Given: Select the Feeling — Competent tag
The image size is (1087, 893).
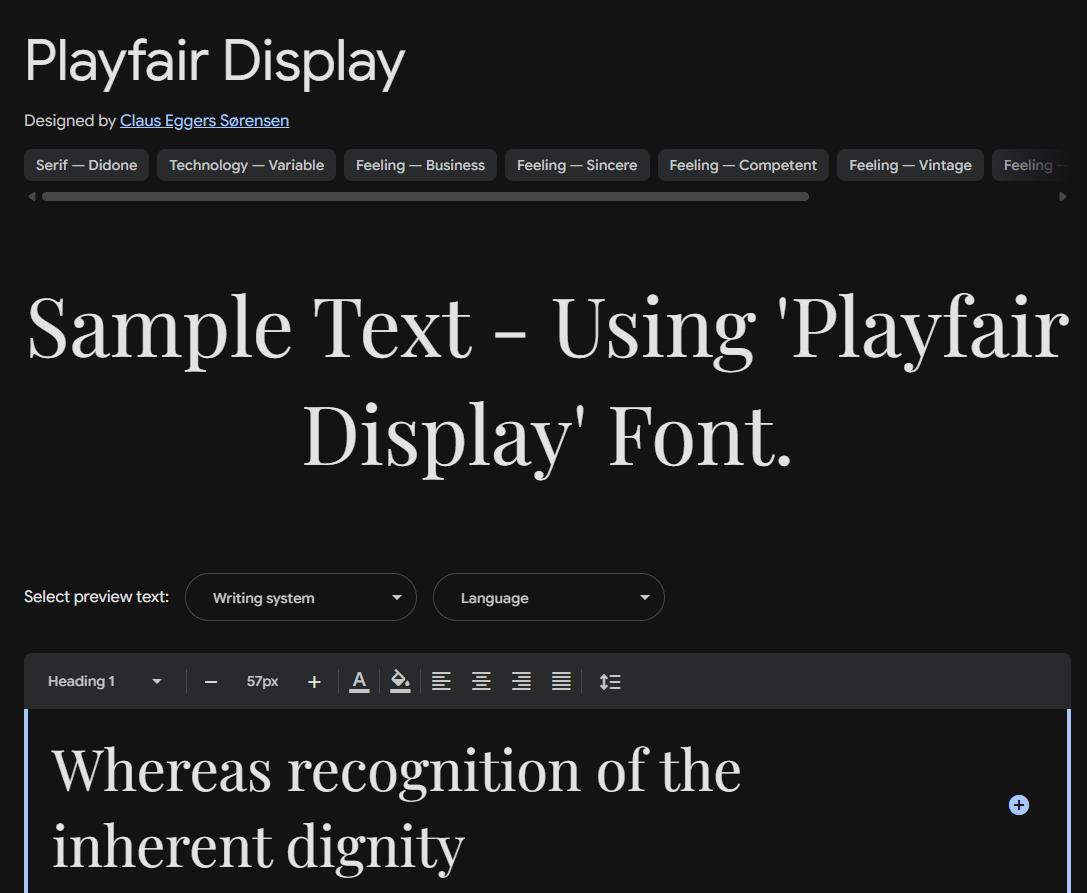Looking at the screenshot, I should pos(743,165).
